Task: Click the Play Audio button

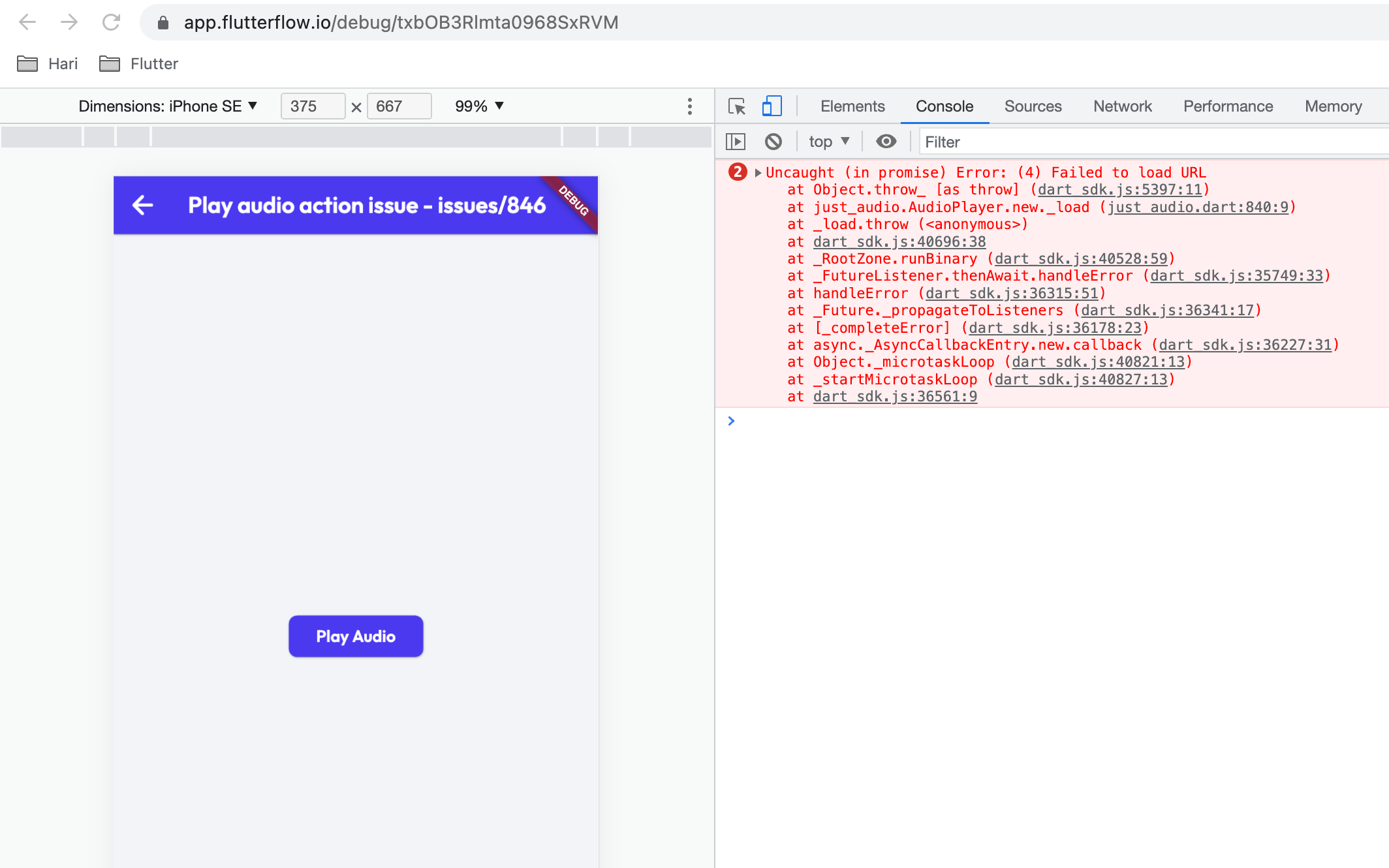Action: (x=356, y=636)
